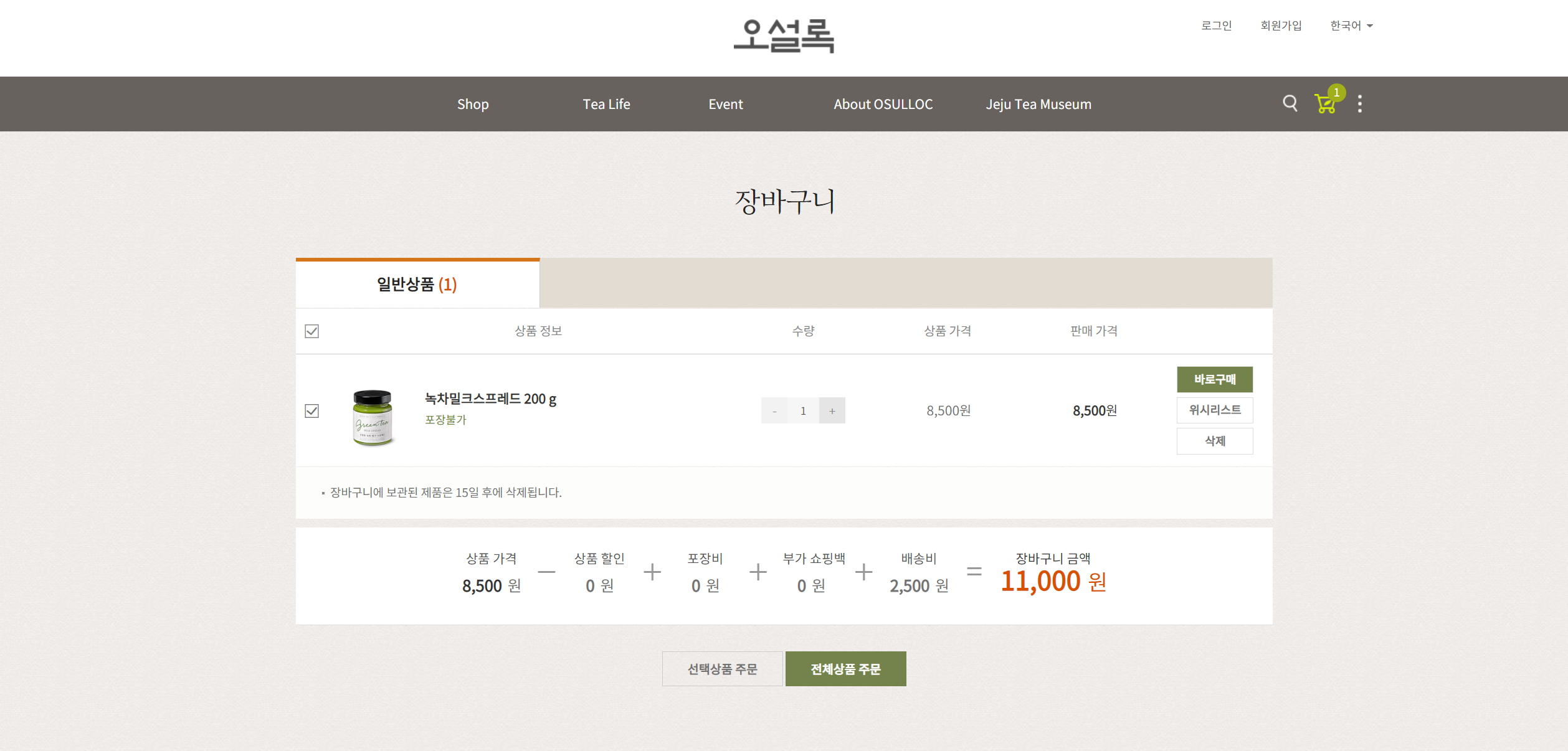Click the 2,500 원 shipping fee value
This screenshot has height=751, width=1568.
[x=919, y=585]
